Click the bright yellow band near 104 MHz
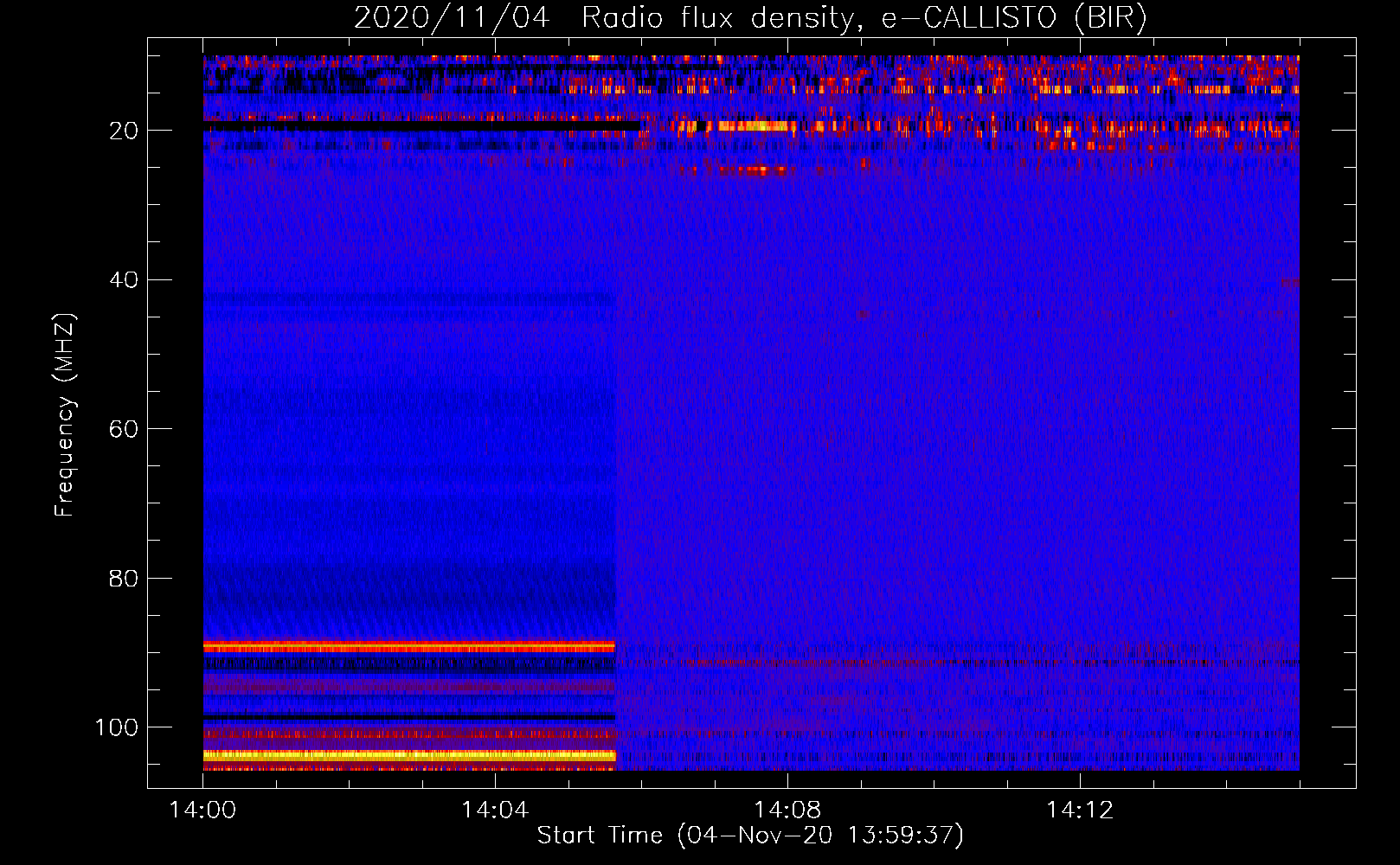 pos(409,755)
